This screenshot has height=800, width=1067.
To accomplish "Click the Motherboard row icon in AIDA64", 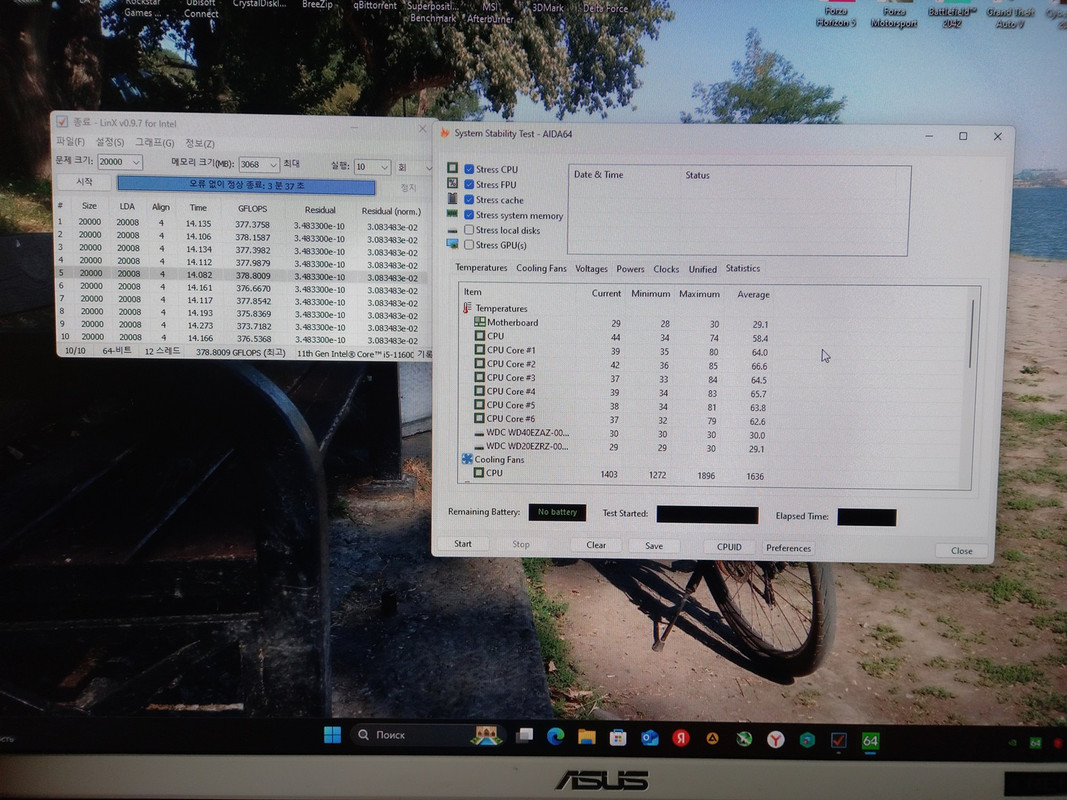I will point(480,322).
